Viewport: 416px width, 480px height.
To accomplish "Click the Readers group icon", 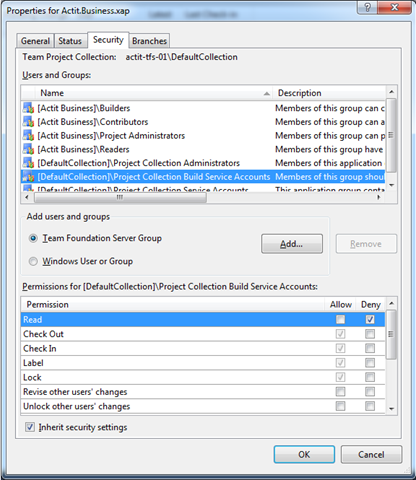I will (x=29, y=149).
